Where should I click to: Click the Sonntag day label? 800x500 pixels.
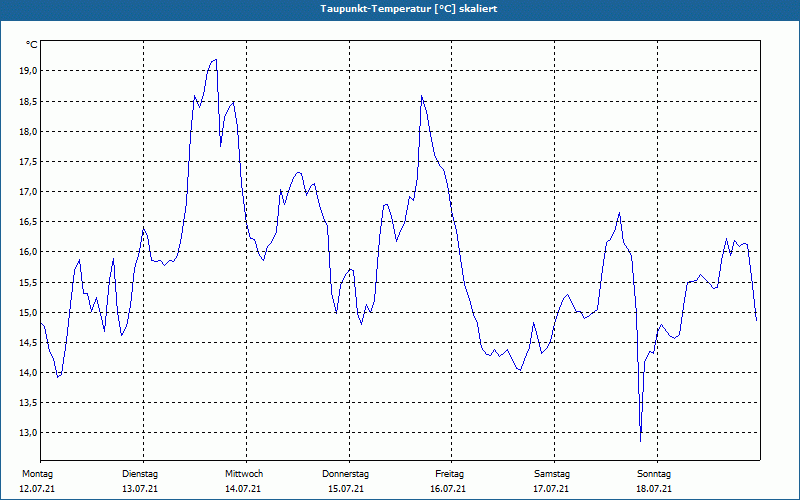[x=654, y=474]
